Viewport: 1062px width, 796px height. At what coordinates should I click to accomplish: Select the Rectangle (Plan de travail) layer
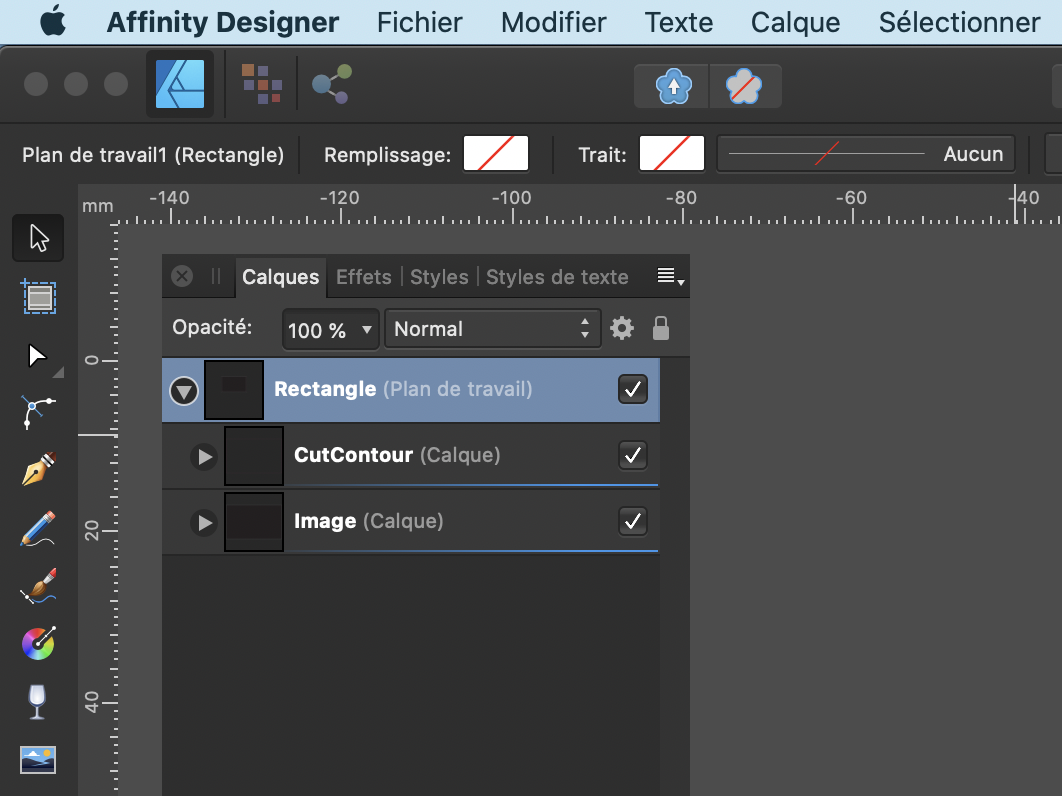[x=411, y=390]
